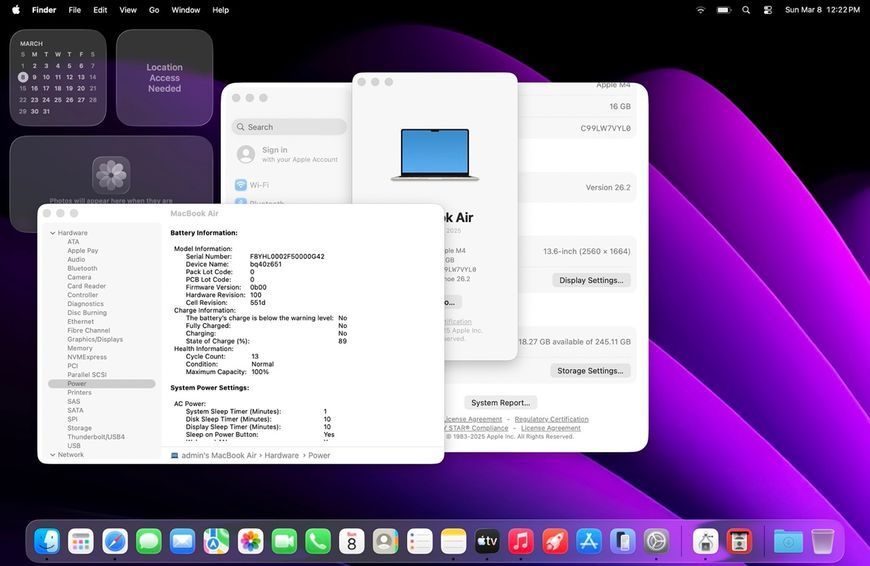
Task: Launch iPhone Mirroring from the dock
Action: tap(623, 541)
